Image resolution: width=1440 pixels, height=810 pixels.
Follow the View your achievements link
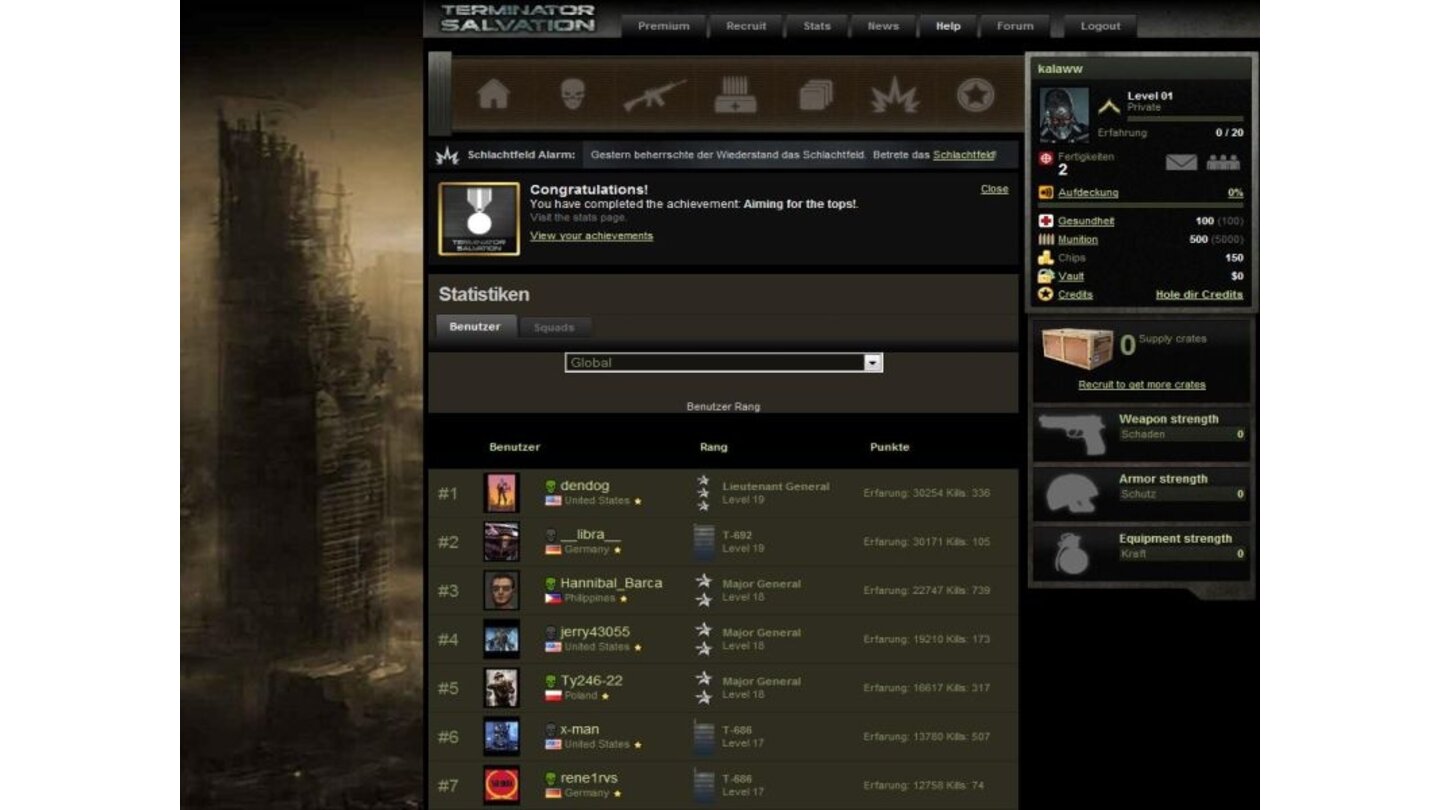point(591,236)
